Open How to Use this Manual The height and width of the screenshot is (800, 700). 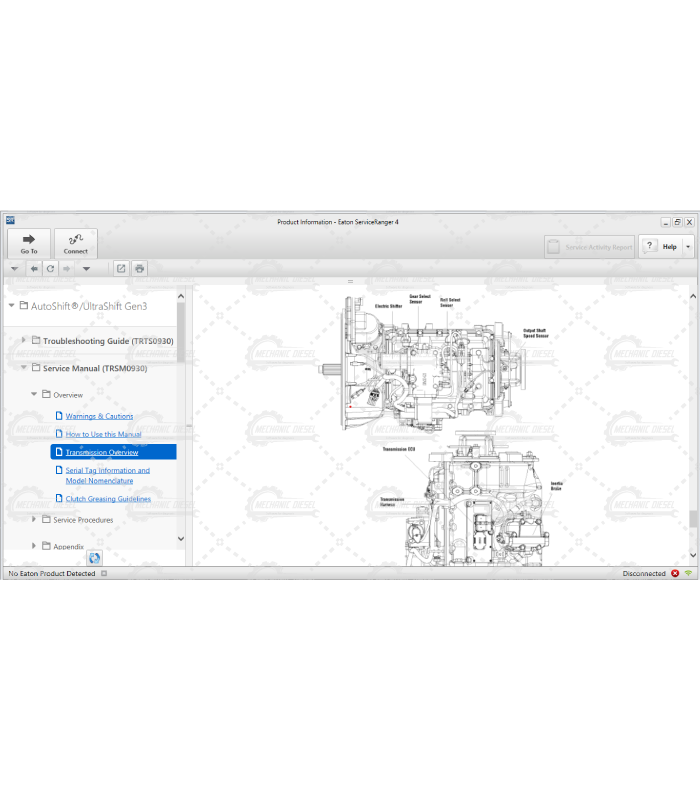tap(103, 434)
